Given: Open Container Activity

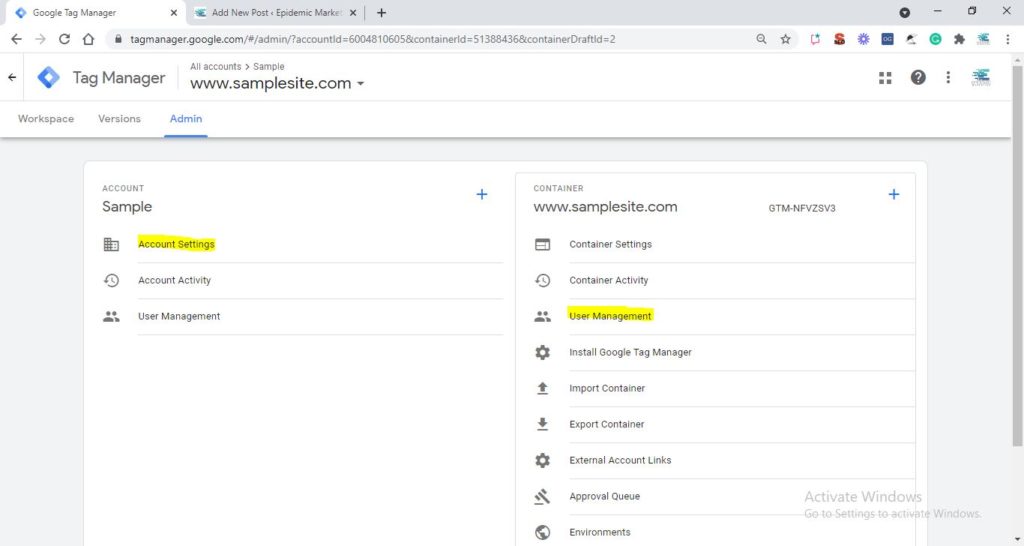Looking at the screenshot, I should pos(609,280).
